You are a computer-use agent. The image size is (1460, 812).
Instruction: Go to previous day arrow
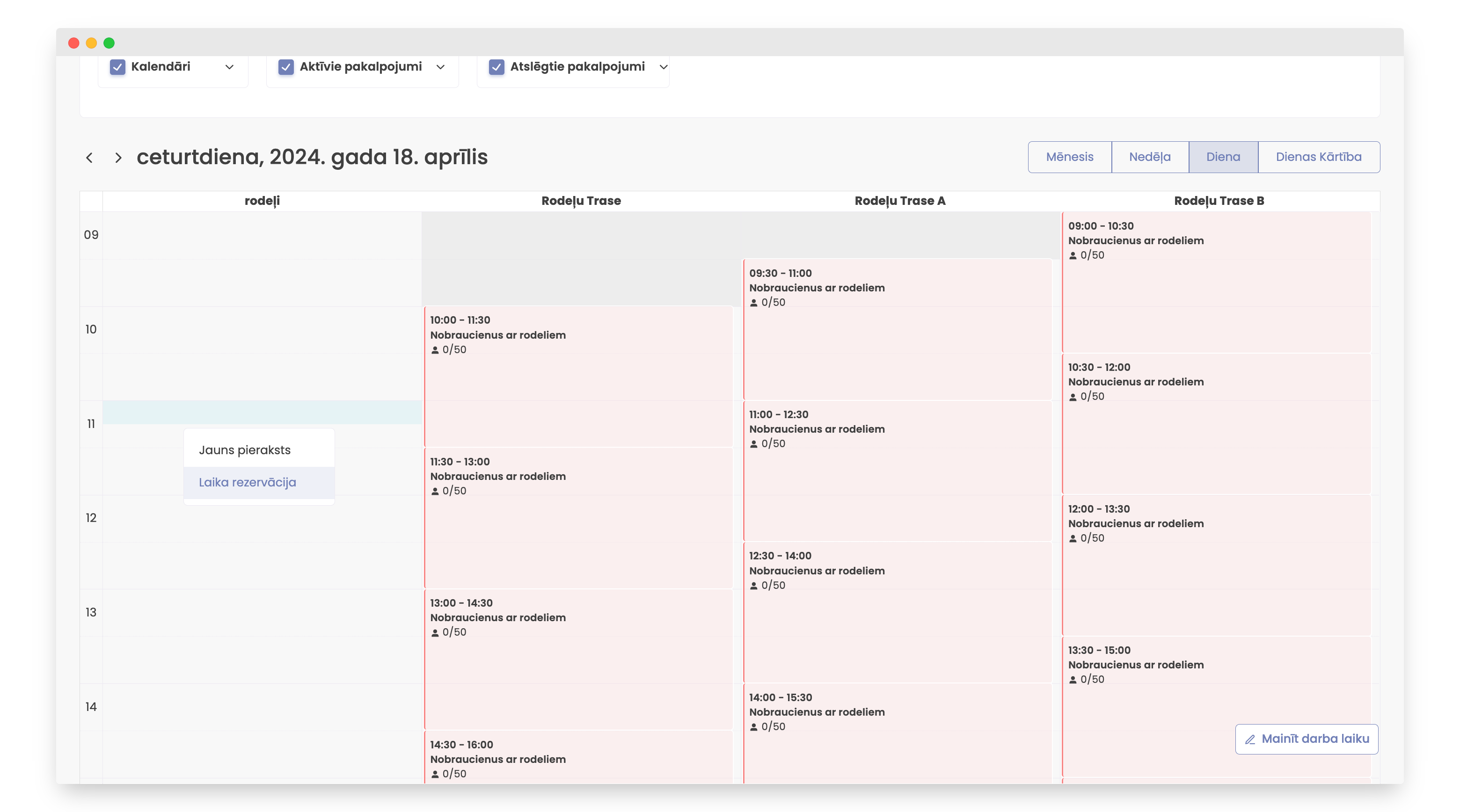(x=89, y=158)
